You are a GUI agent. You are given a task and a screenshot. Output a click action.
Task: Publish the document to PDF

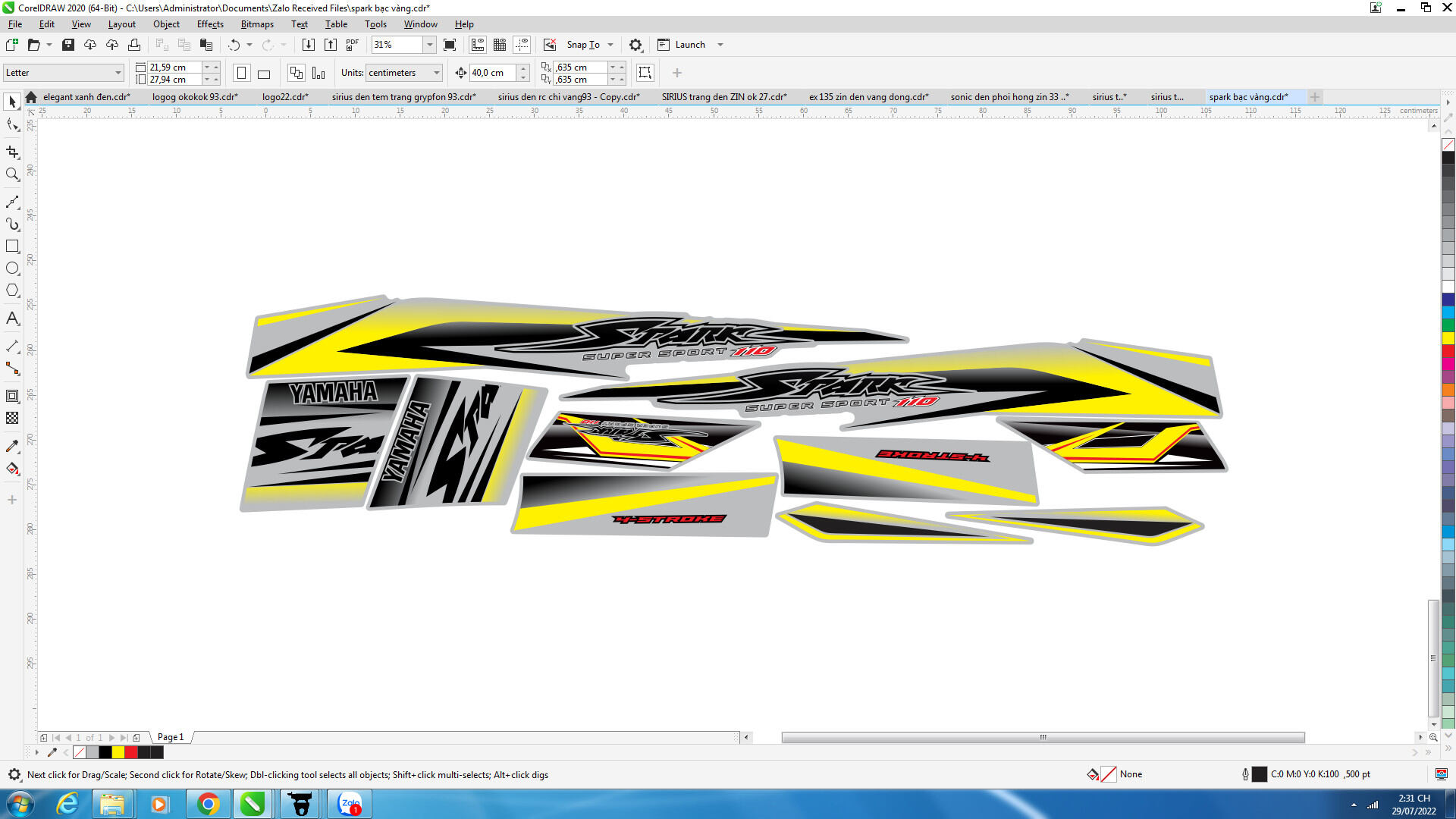353,45
